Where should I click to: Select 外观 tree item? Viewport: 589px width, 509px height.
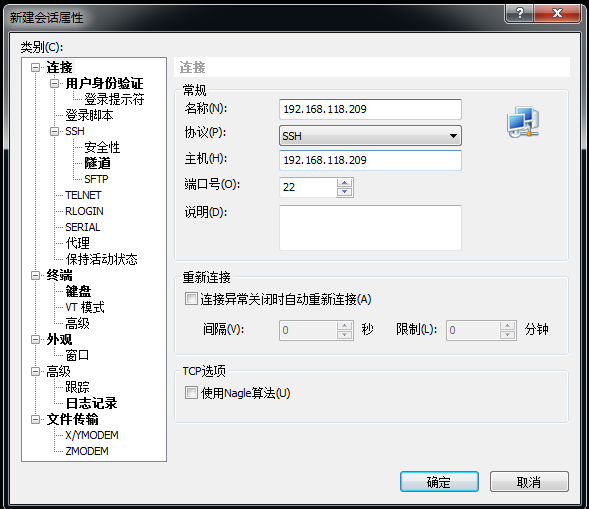(x=59, y=339)
